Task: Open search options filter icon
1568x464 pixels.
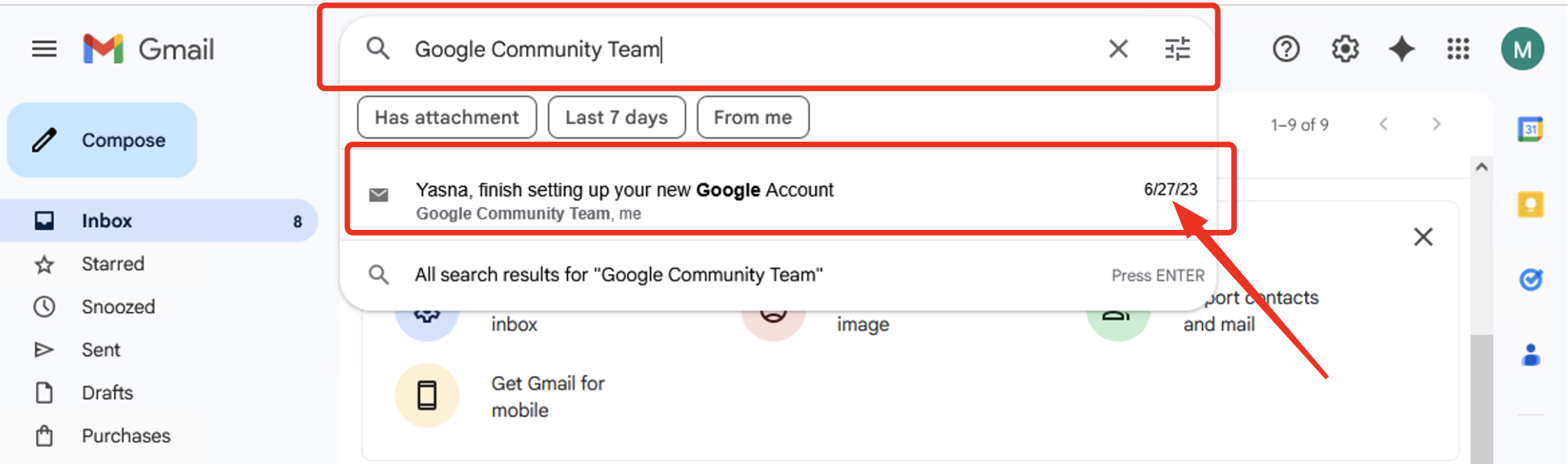Action: pos(1177,49)
